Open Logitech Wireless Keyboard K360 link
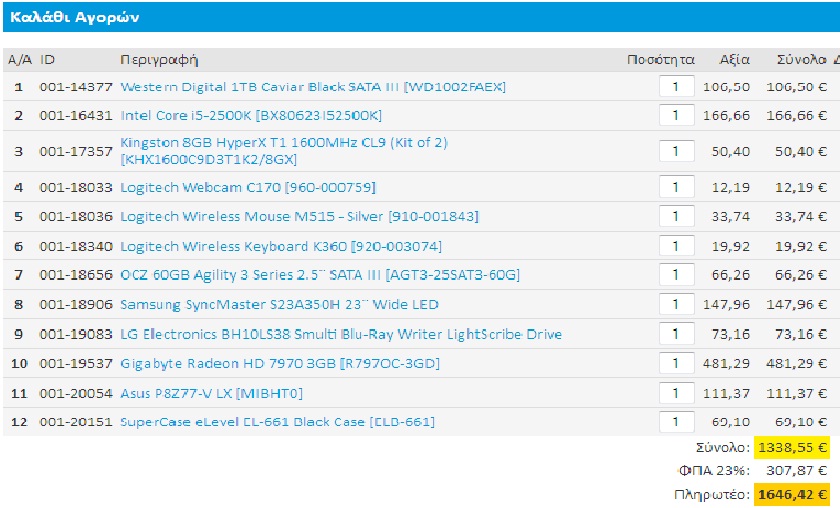The width and height of the screenshot is (840, 508). coord(281,246)
